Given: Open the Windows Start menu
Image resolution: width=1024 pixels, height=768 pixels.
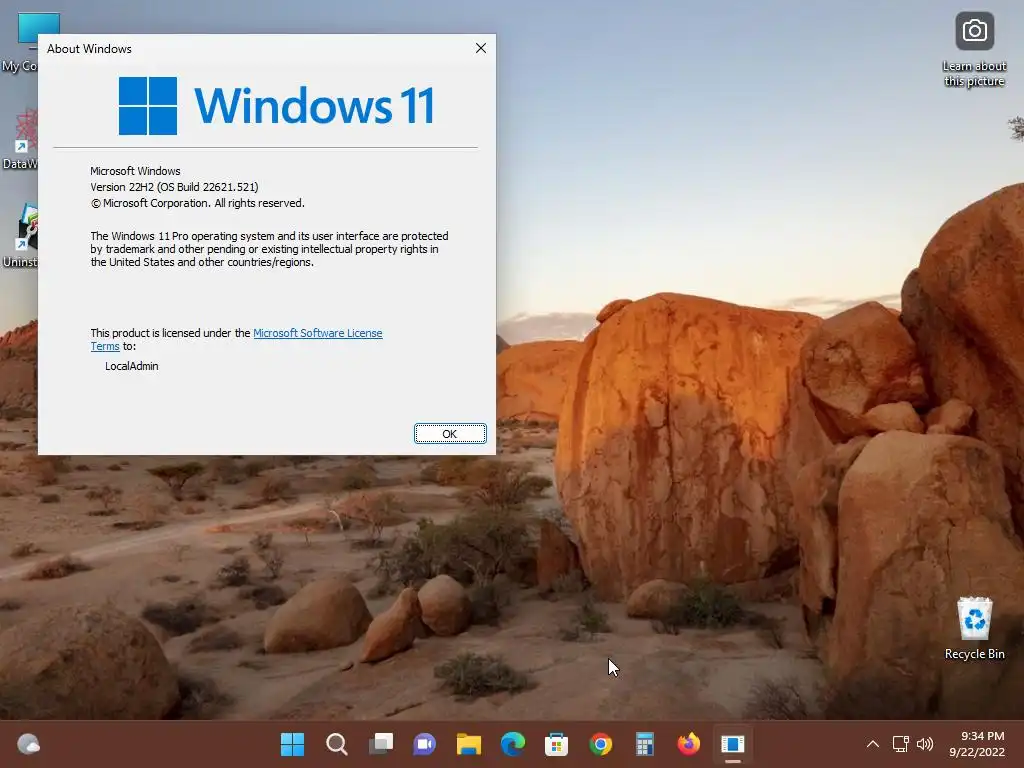Looking at the screenshot, I should (x=292, y=744).
